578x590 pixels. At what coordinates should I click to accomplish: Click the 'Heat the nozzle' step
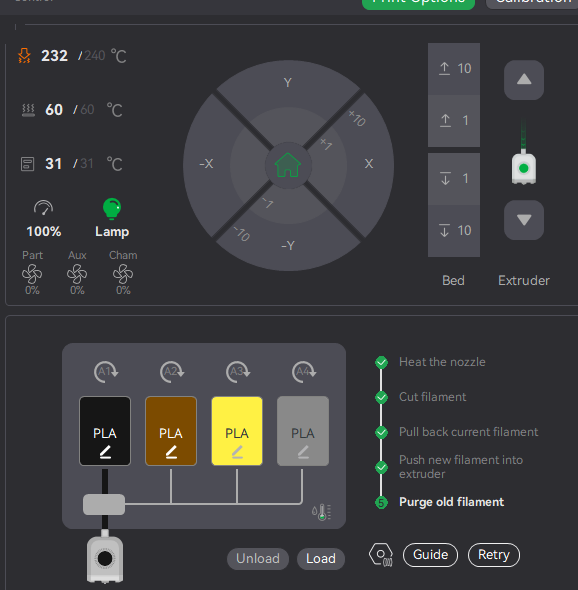[442, 362]
